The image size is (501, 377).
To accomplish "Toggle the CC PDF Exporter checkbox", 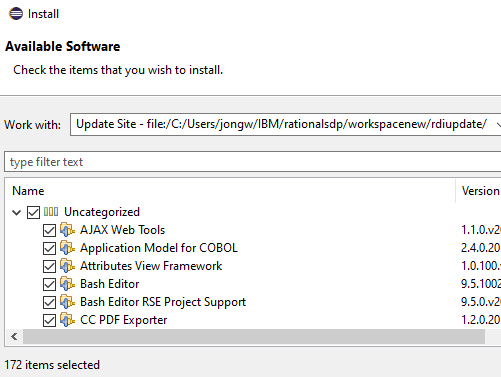I will 49,320.
